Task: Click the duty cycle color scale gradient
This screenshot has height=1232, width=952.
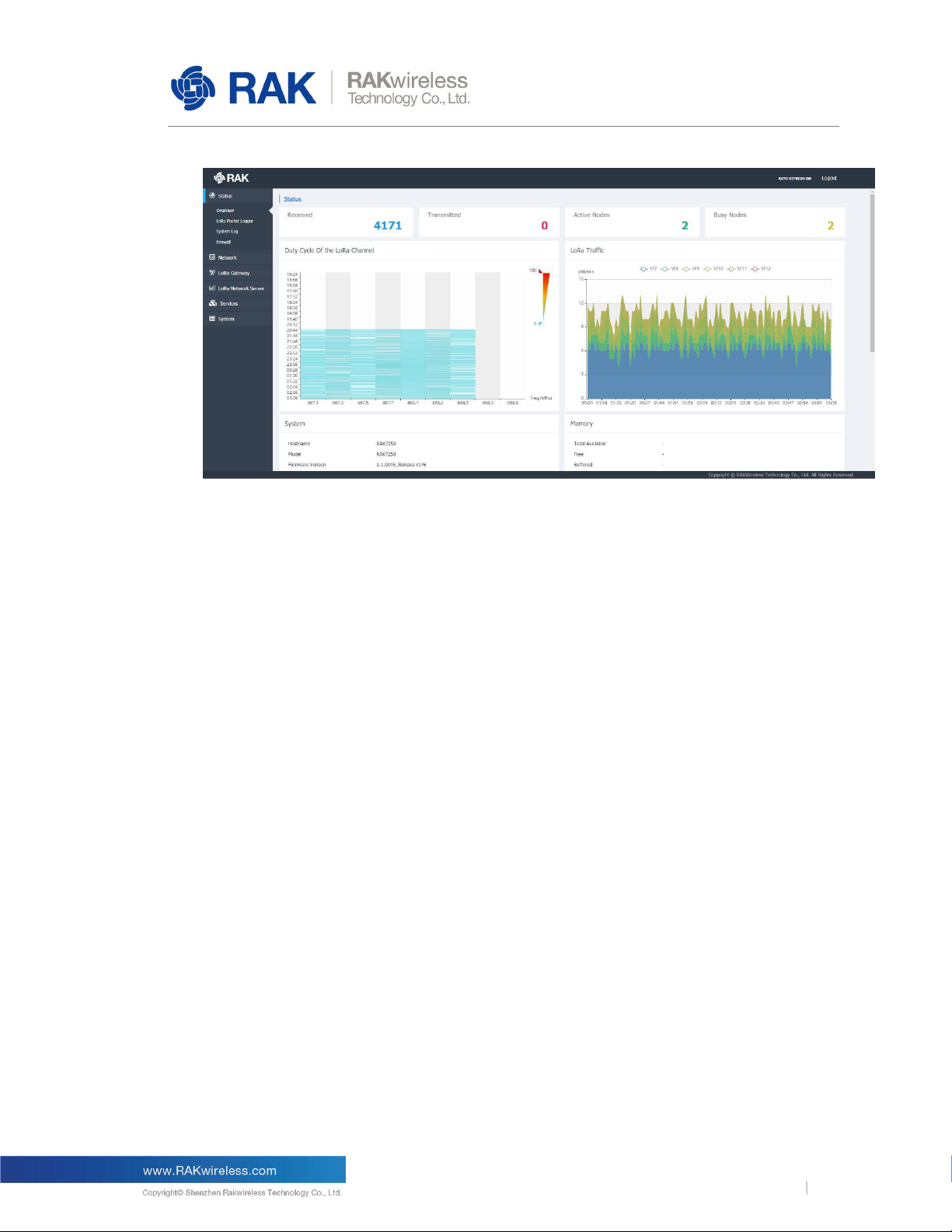Action: (x=544, y=295)
